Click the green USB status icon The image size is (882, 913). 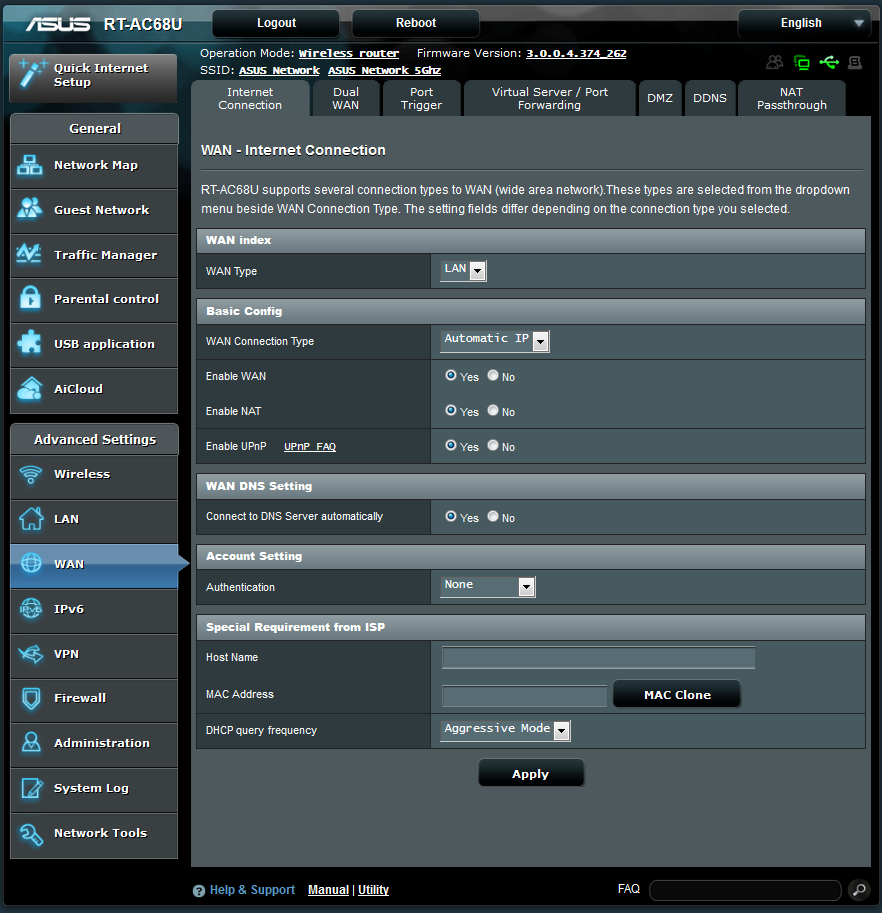(x=829, y=62)
